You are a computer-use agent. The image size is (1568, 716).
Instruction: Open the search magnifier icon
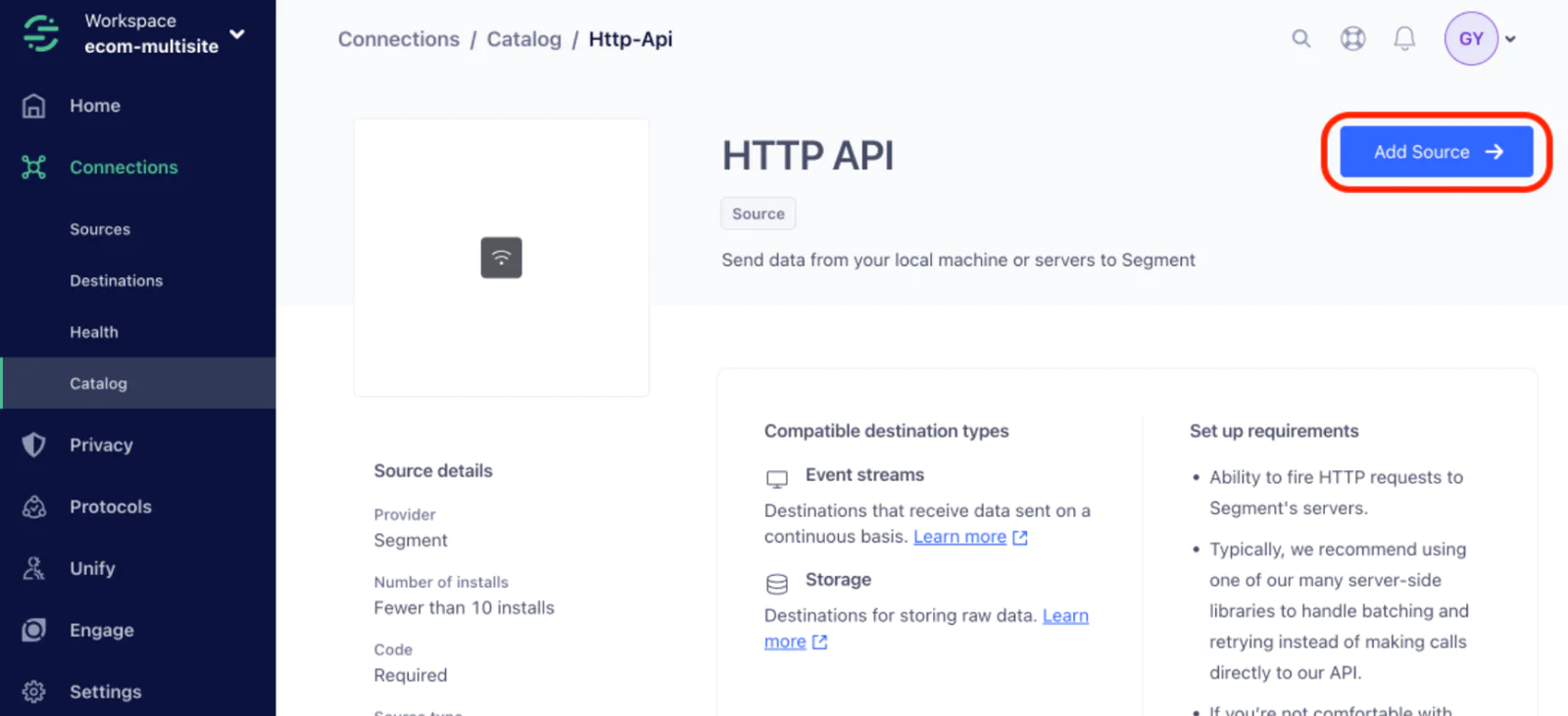coord(1300,39)
